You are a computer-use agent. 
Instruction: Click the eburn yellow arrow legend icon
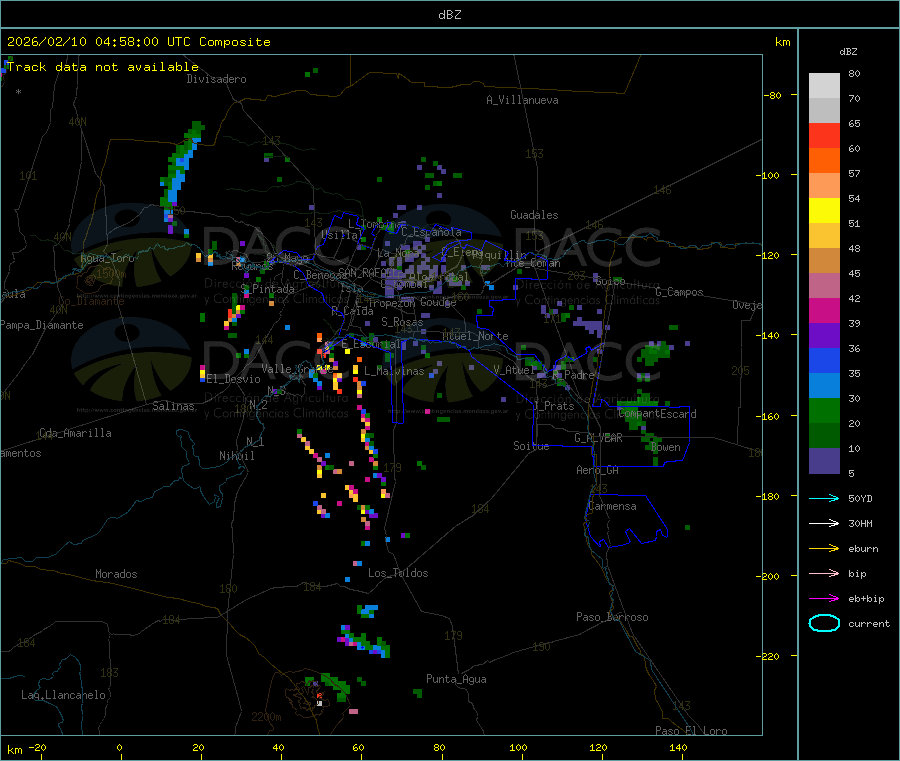tap(824, 549)
